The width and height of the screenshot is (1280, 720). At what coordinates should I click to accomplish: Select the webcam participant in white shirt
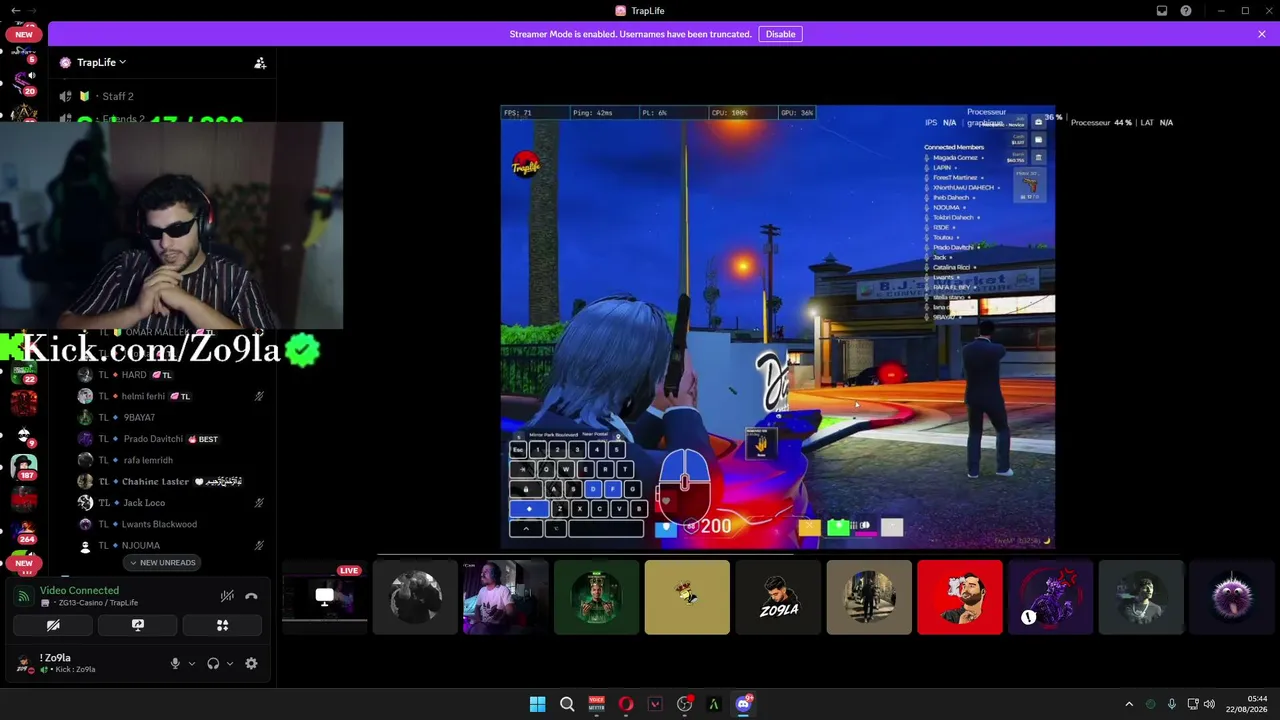click(505, 598)
